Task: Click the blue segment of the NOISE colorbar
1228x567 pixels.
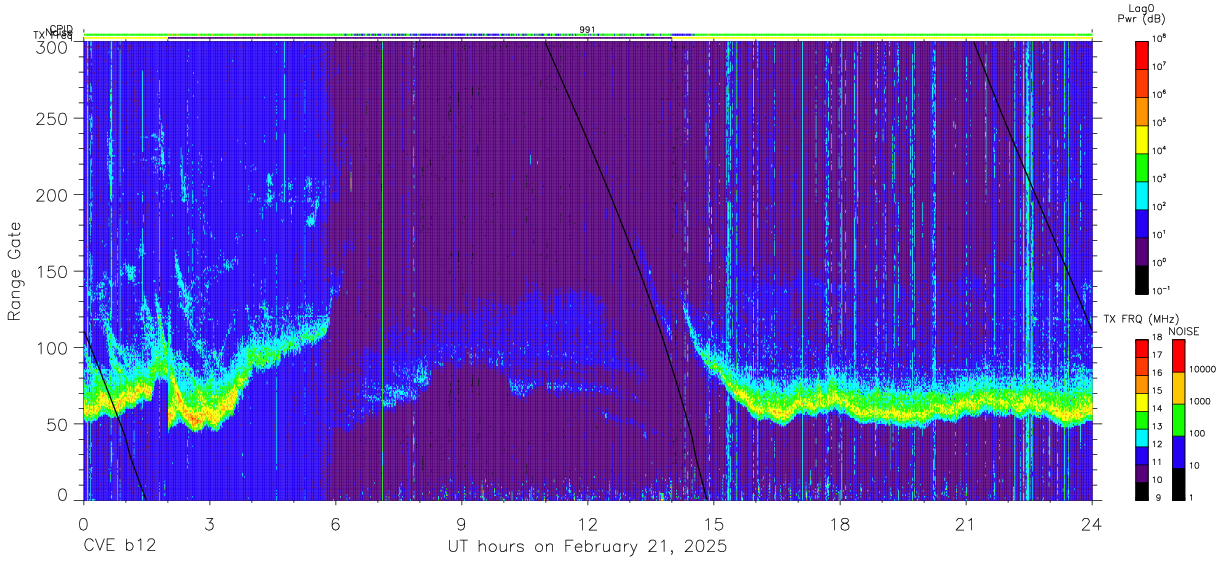Action: [1179, 451]
